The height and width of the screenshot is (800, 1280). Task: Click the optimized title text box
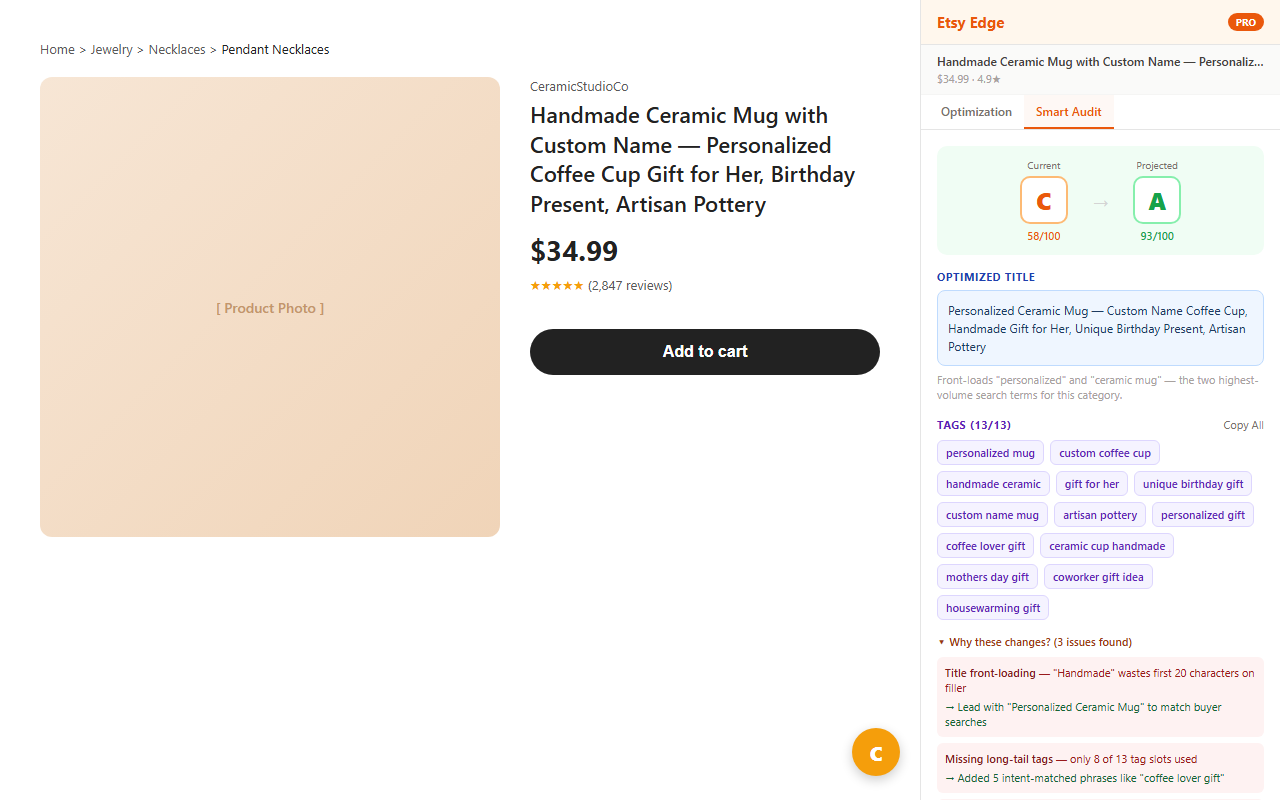click(1100, 328)
